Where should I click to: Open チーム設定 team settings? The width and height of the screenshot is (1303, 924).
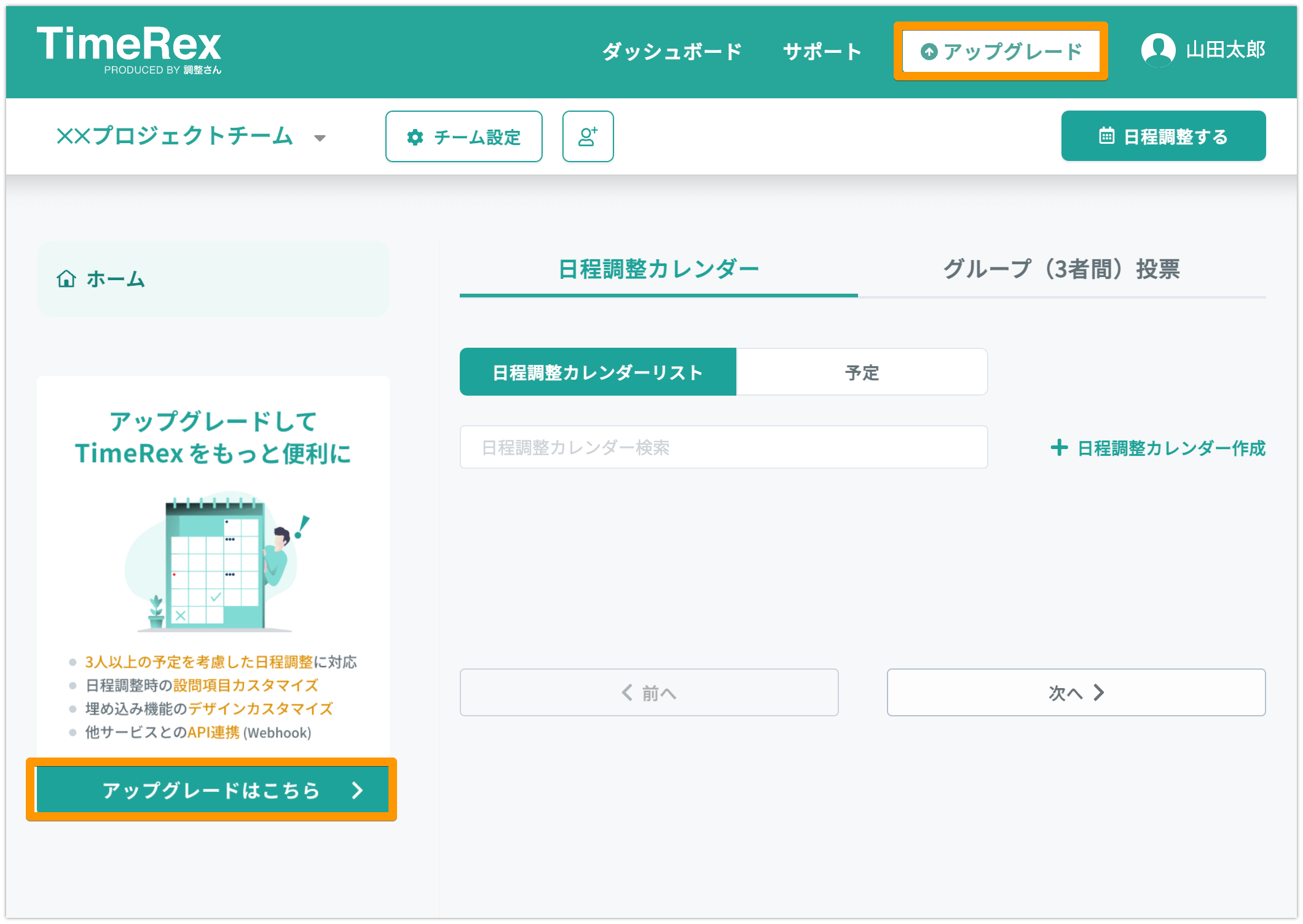coord(464,136)
